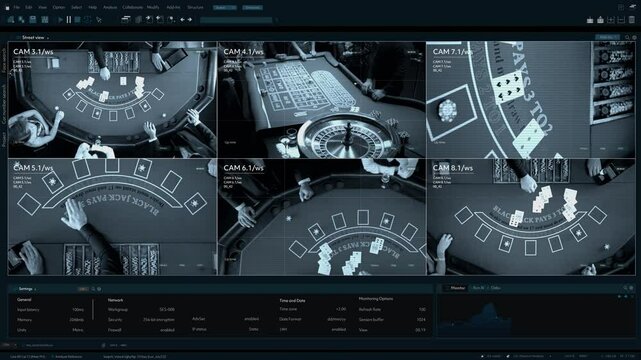Click the search icon in Settings panel header

(x=93, y=289)
